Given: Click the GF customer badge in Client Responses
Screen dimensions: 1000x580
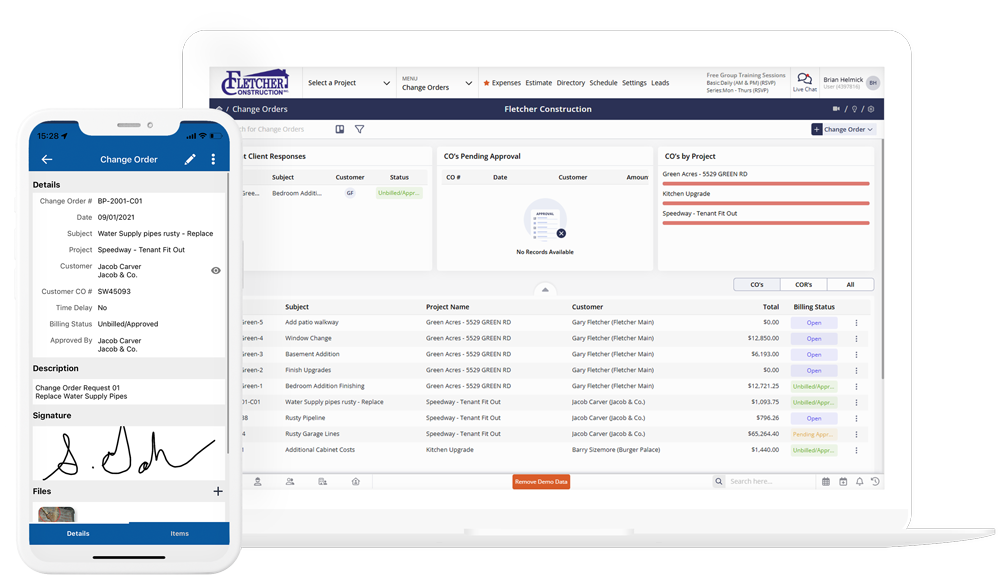Looking at the screenshot, I should (x=350, y=193).
